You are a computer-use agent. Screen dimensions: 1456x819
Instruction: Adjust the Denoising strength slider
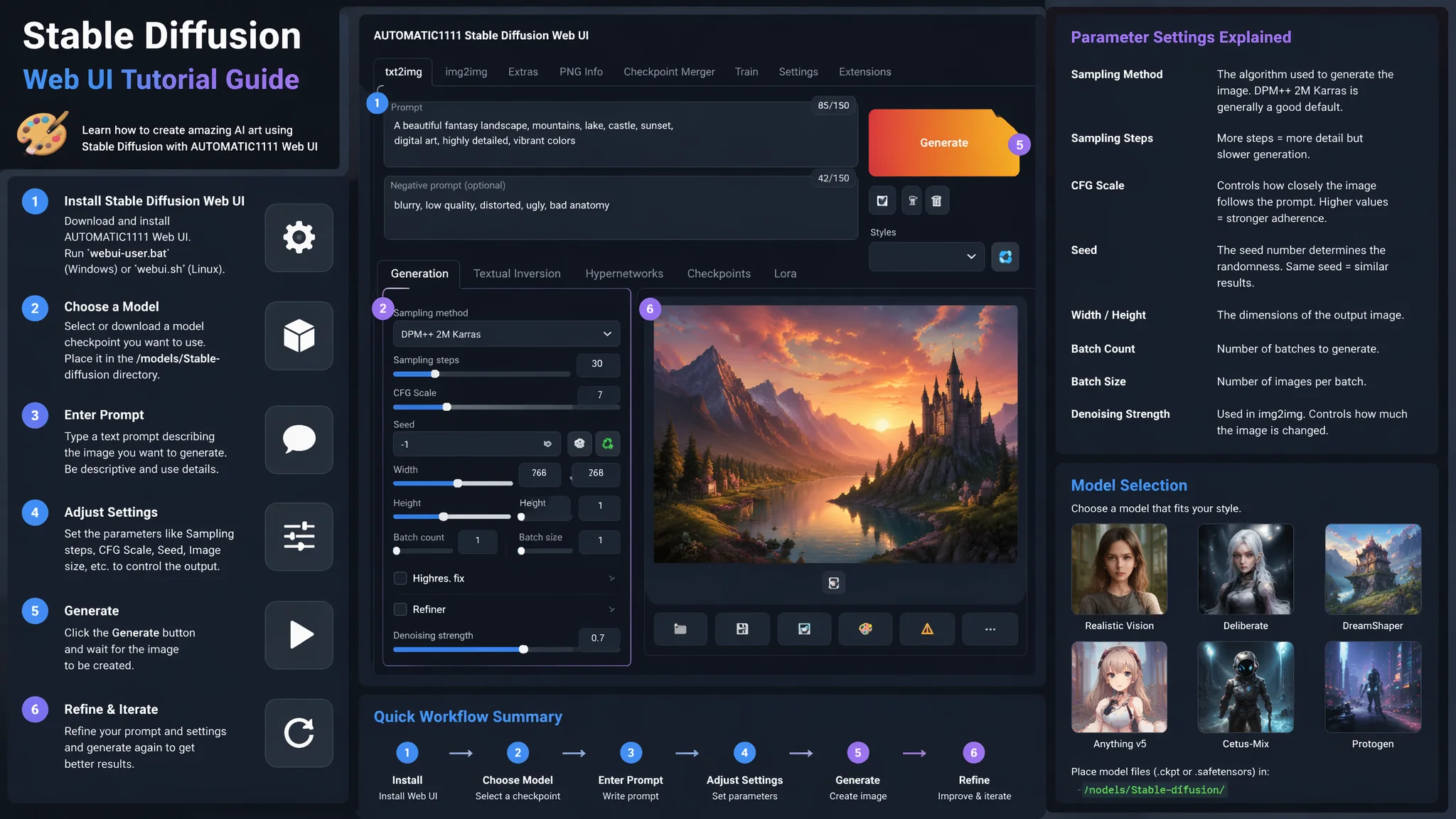[506, 649]
